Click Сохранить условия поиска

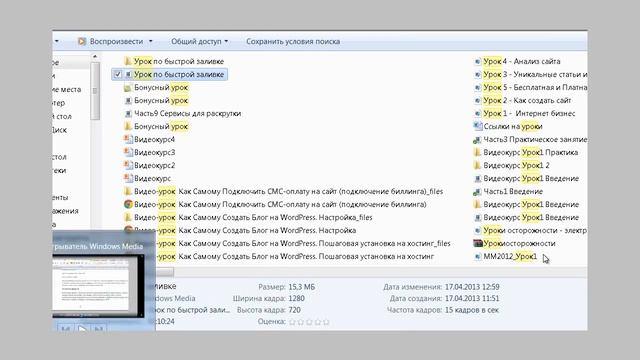pos(293,41)
